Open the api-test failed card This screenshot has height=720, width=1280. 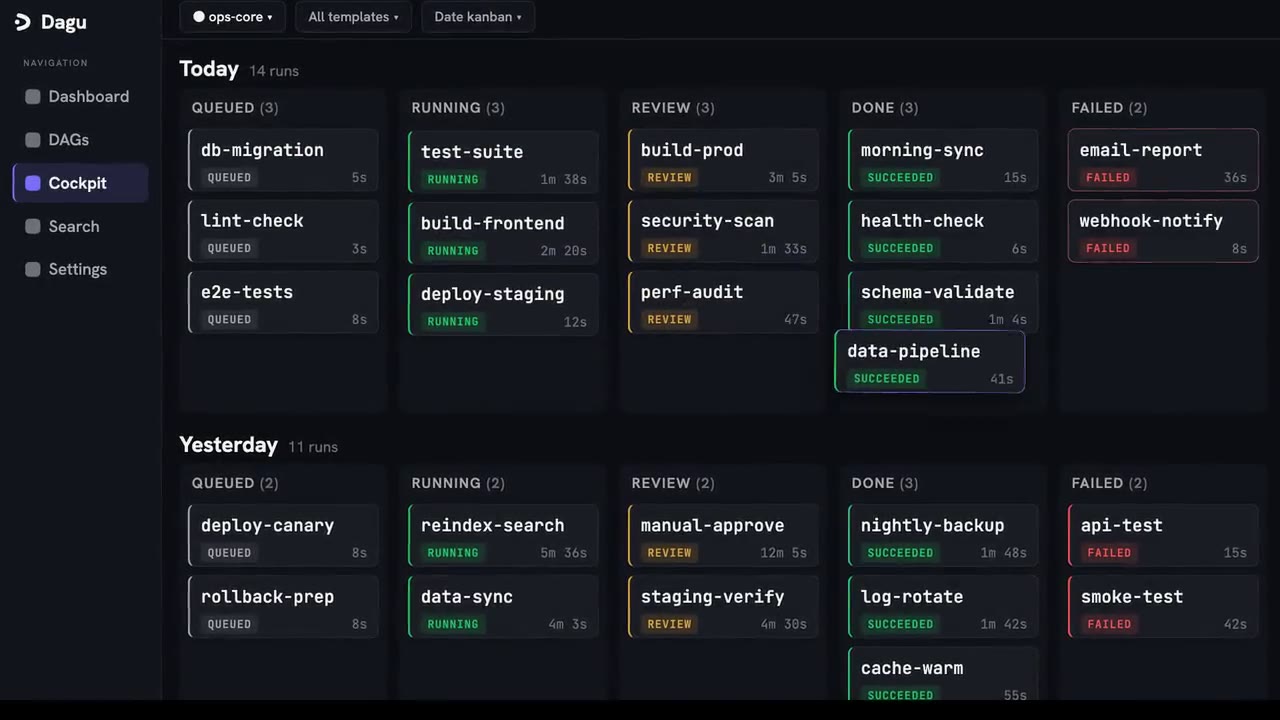point(1163,535)
